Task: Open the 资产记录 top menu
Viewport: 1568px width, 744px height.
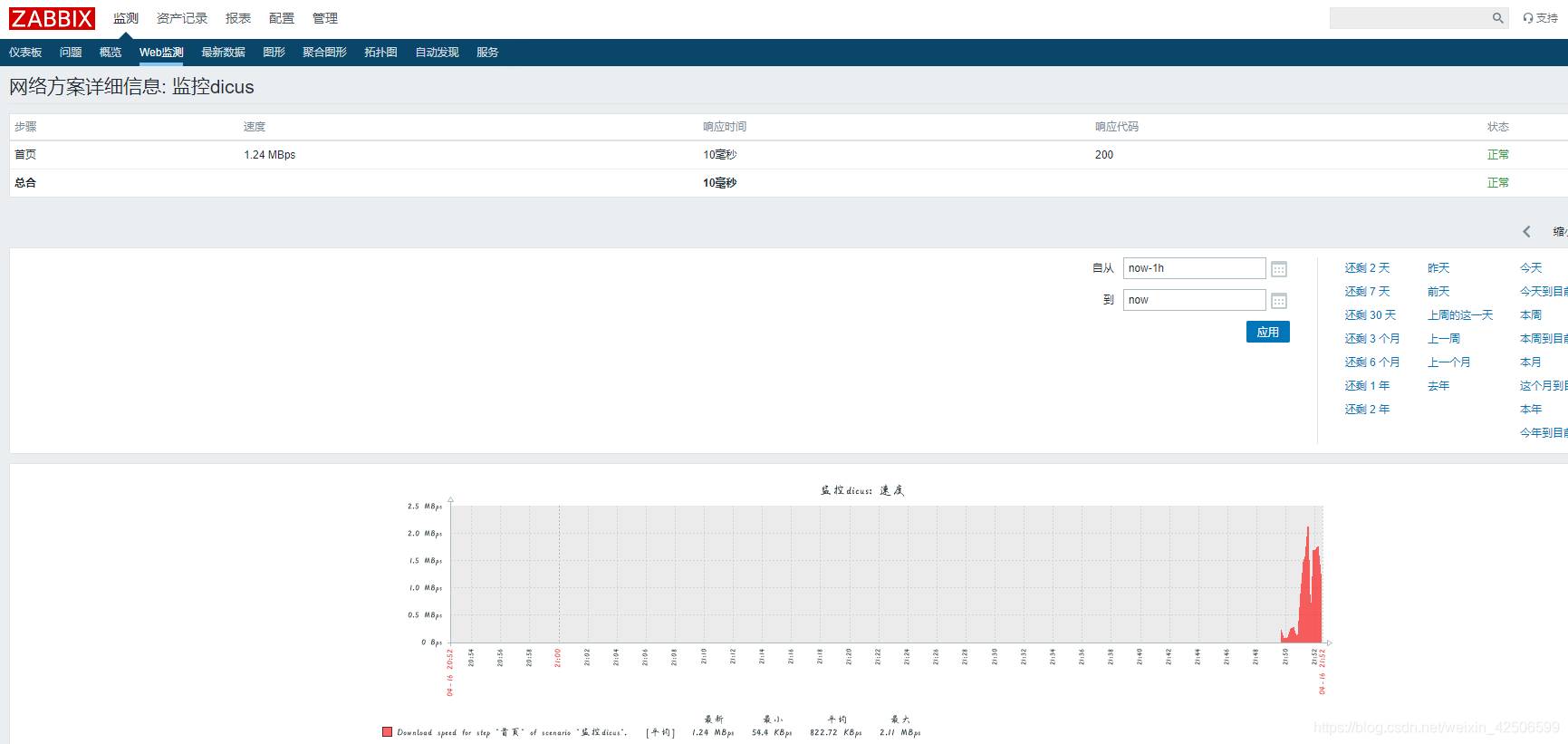Action: click(182, 18)
